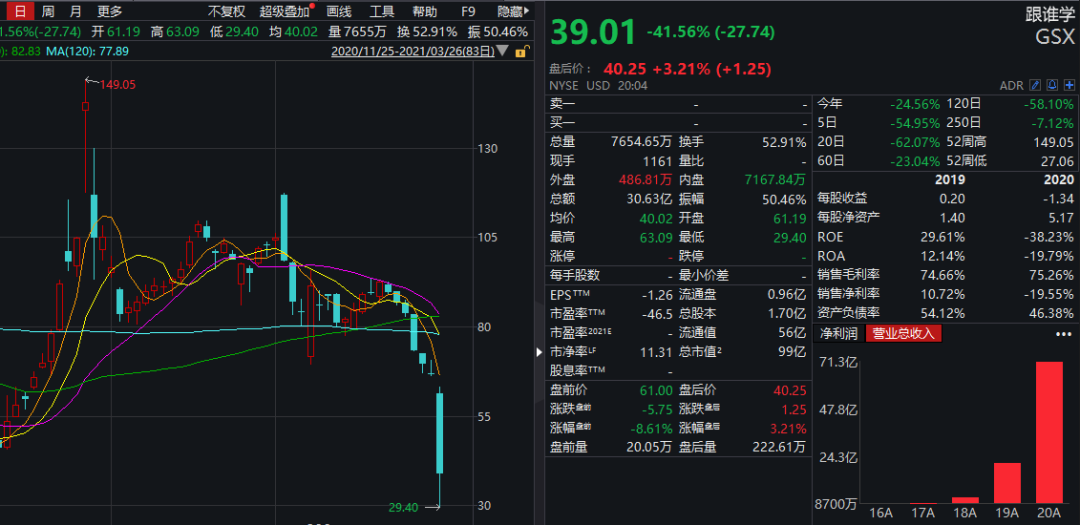
Task: Switch to the 日 daily chart period
Action: click(x=18, y=12)
